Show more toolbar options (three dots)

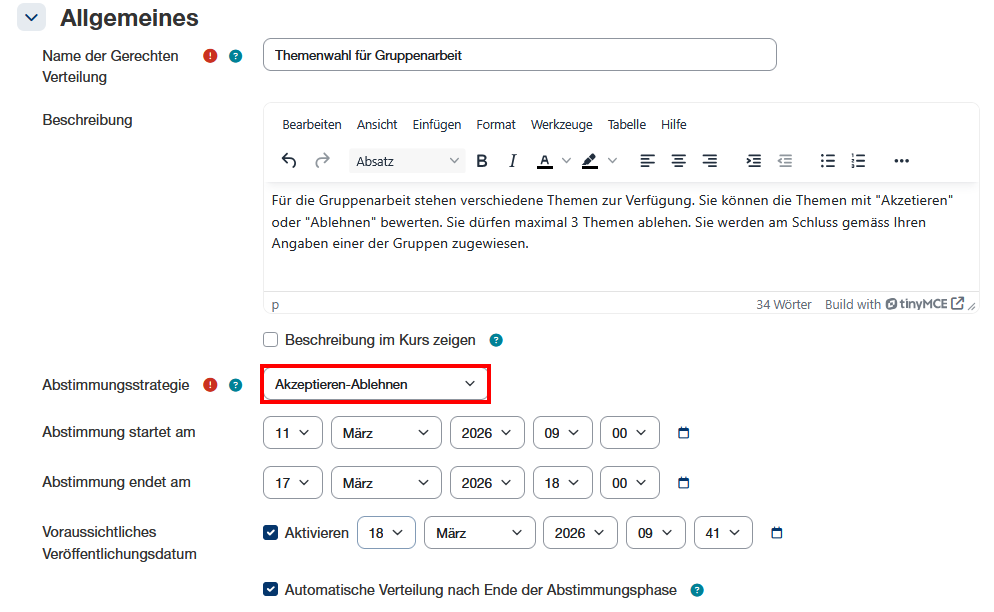coord(901,161)
